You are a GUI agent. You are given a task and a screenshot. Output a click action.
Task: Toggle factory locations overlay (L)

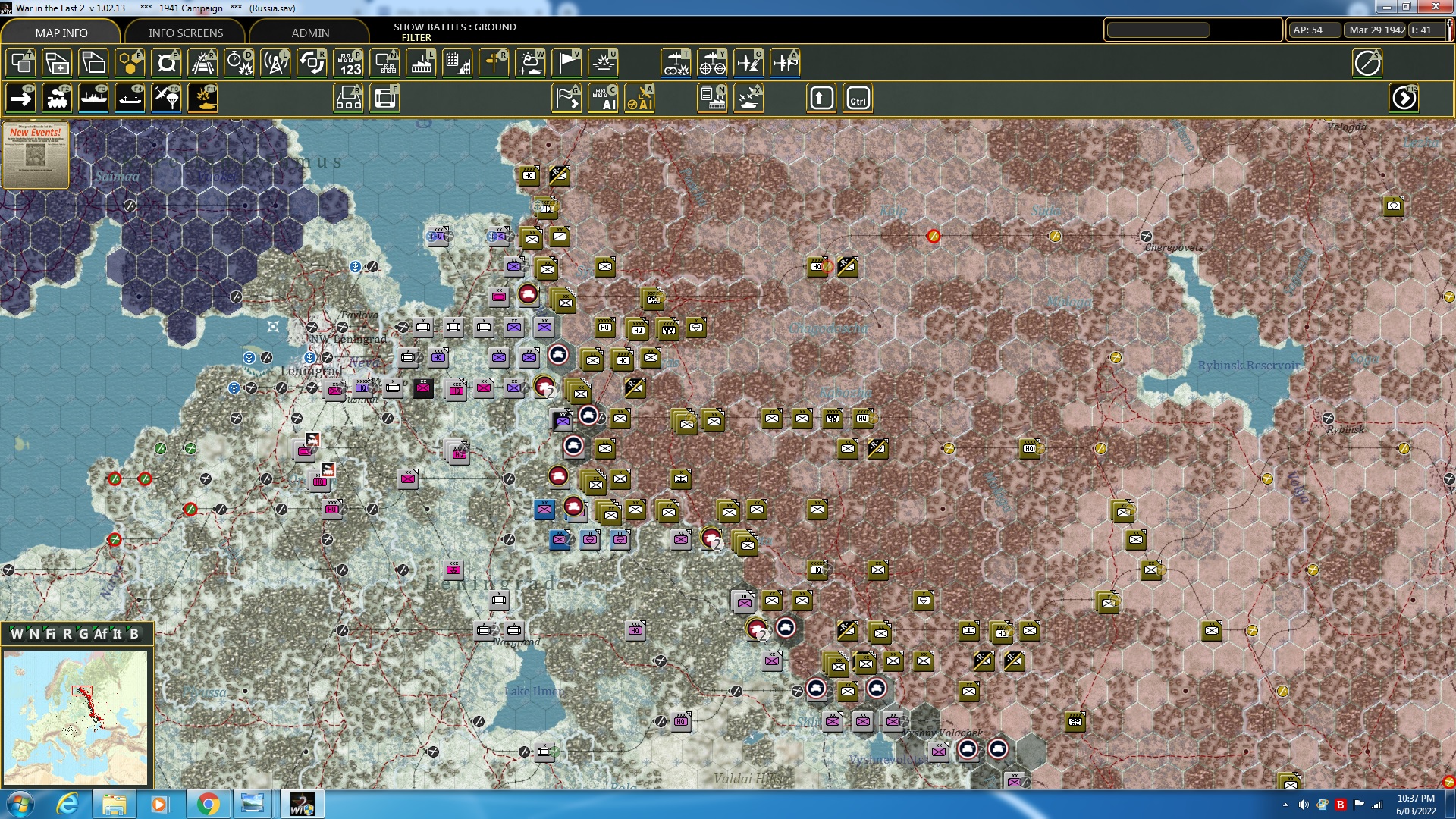click(421, 63)
